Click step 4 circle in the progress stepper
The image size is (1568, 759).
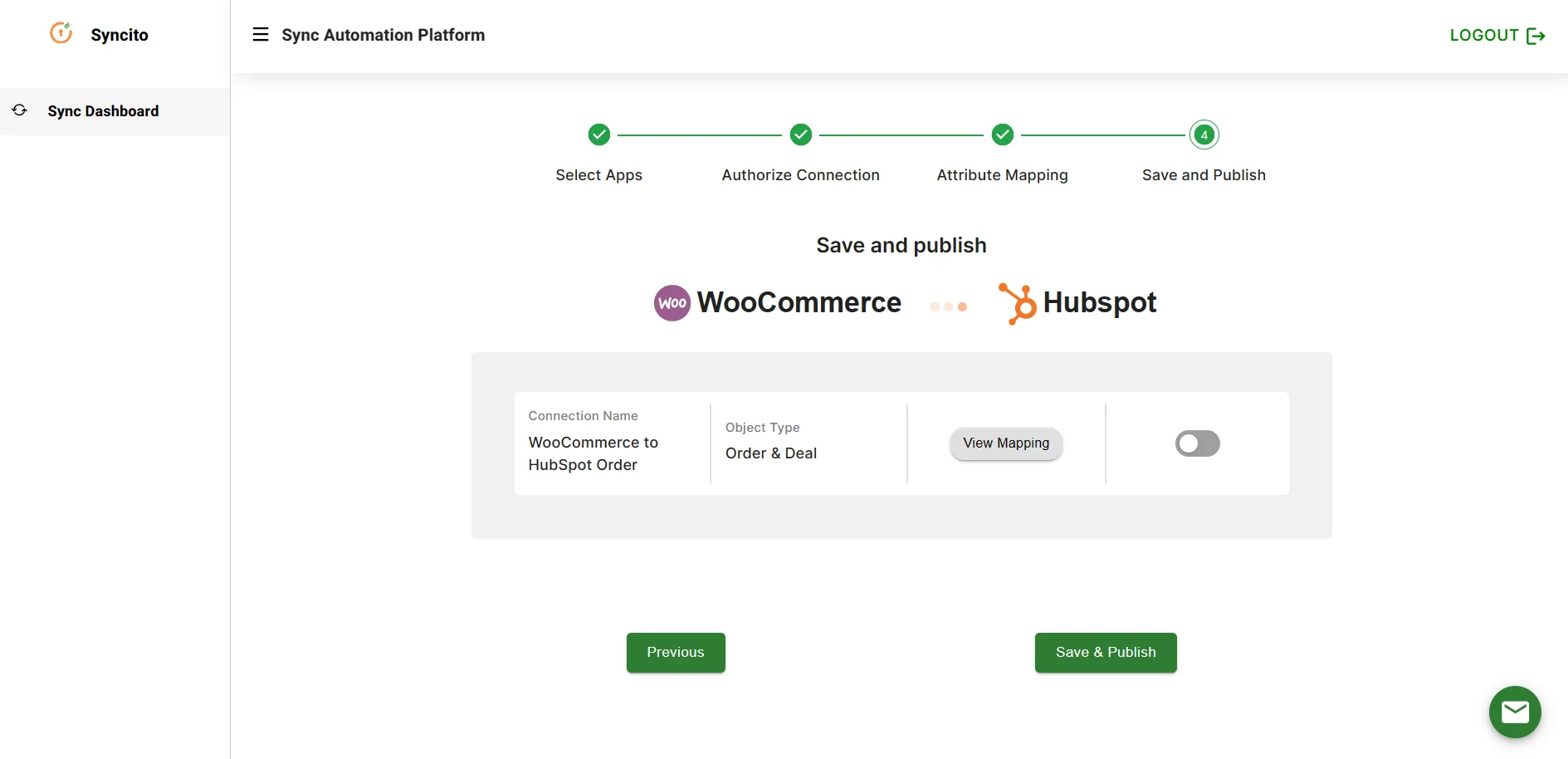[x=1204, y=135]
